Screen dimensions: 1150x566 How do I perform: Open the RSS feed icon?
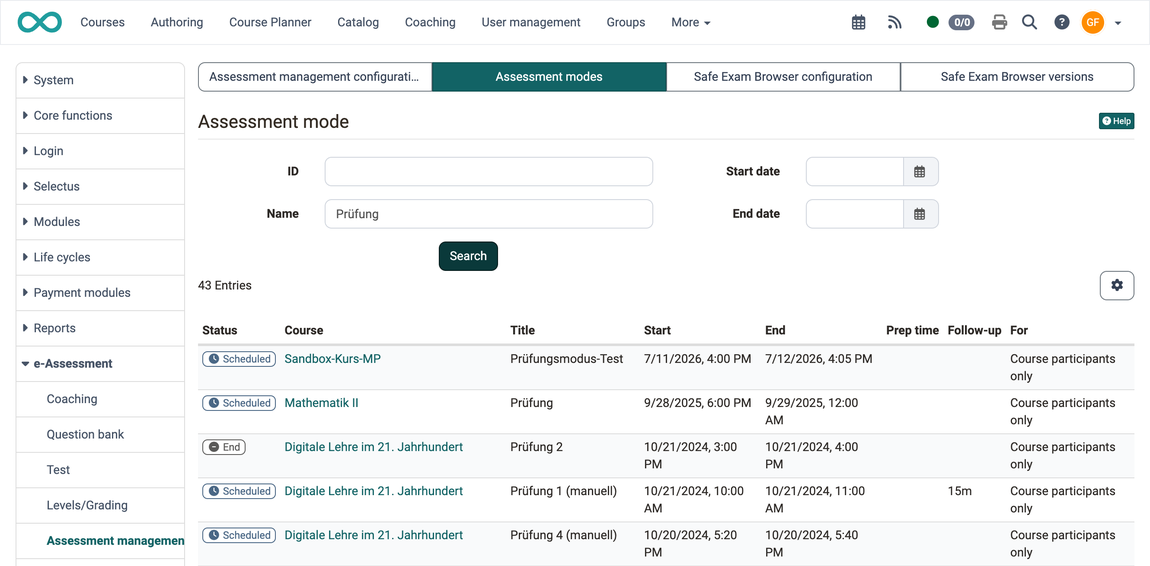(894, 23)
